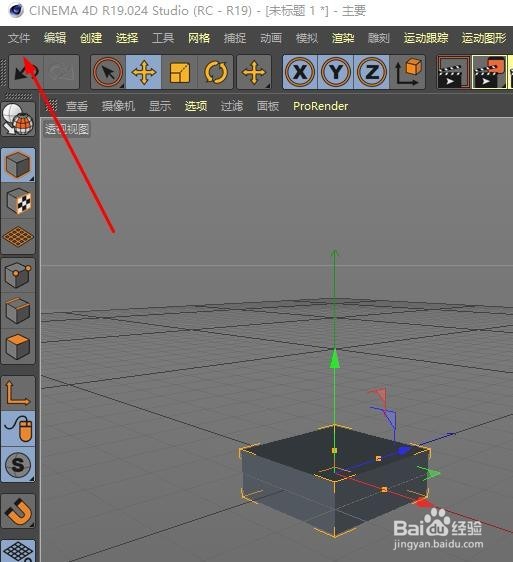Viewport: 513px width, 562px height.
Task: Open the ProRender viewport menu
Action: pyautogui.click(x=320, y=106)
